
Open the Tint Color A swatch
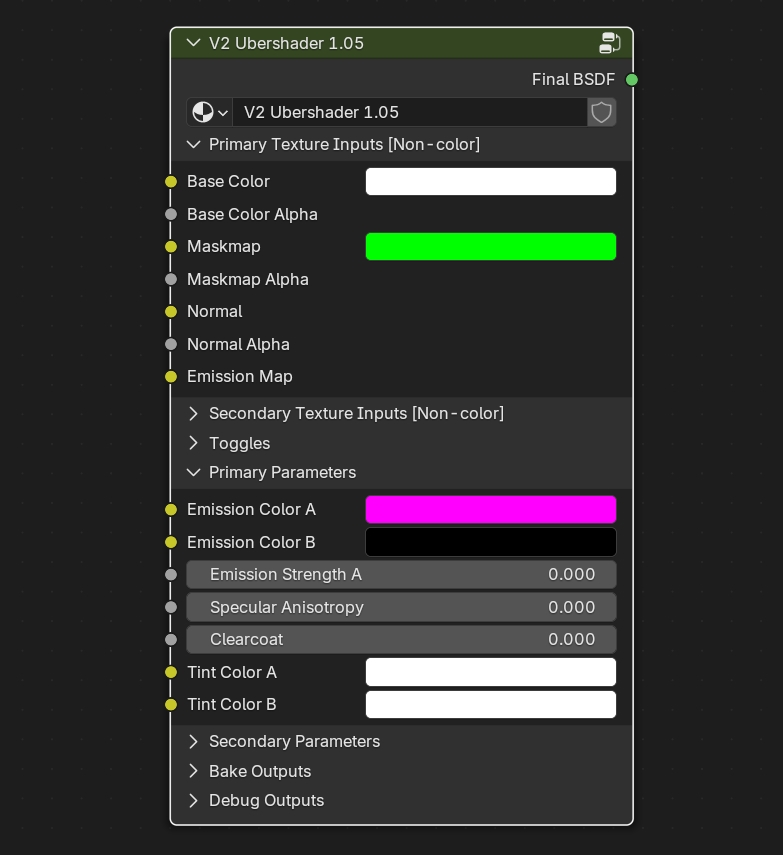tap(491, 672)
